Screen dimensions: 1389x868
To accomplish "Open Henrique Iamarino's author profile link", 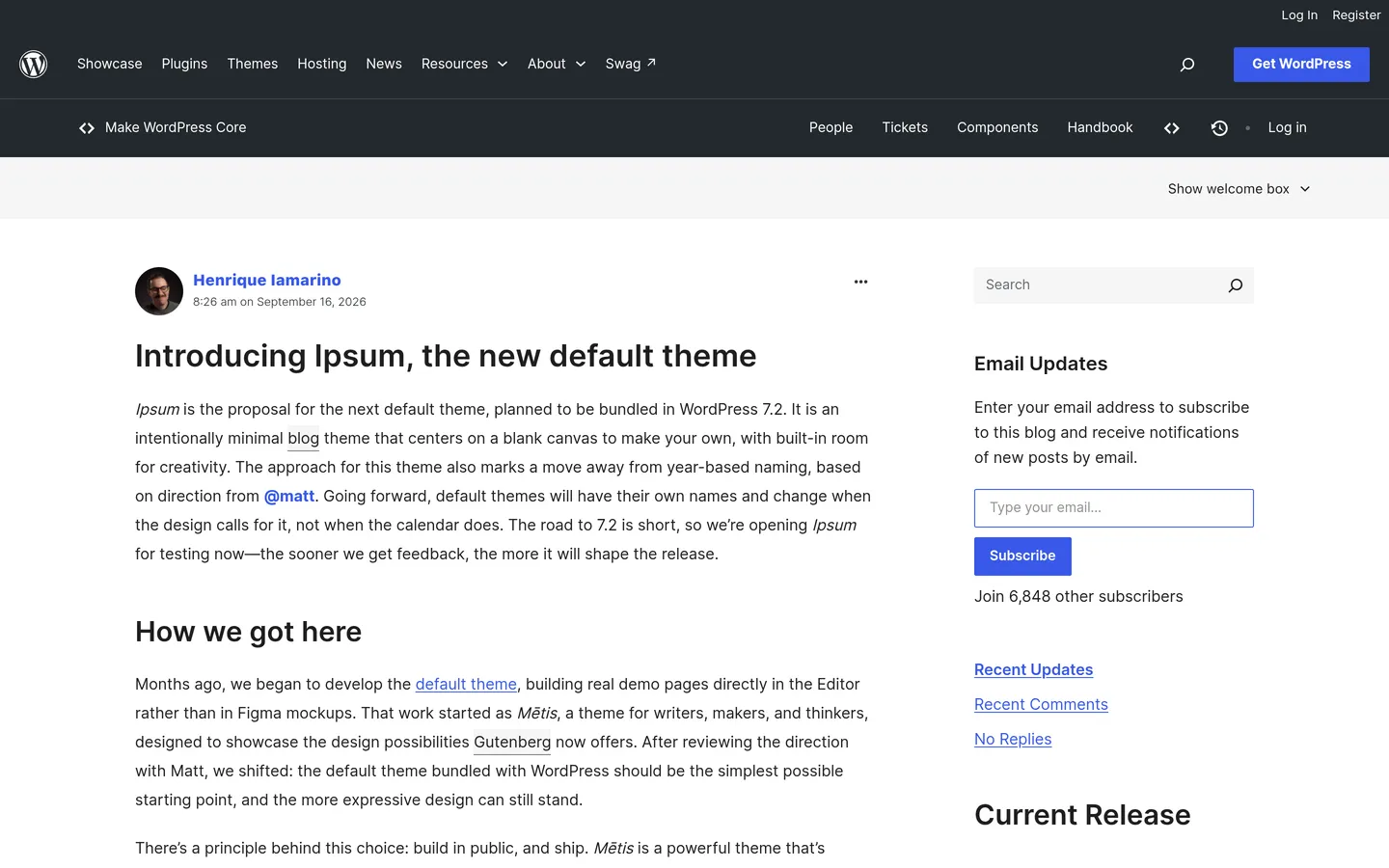I will 267,280.
